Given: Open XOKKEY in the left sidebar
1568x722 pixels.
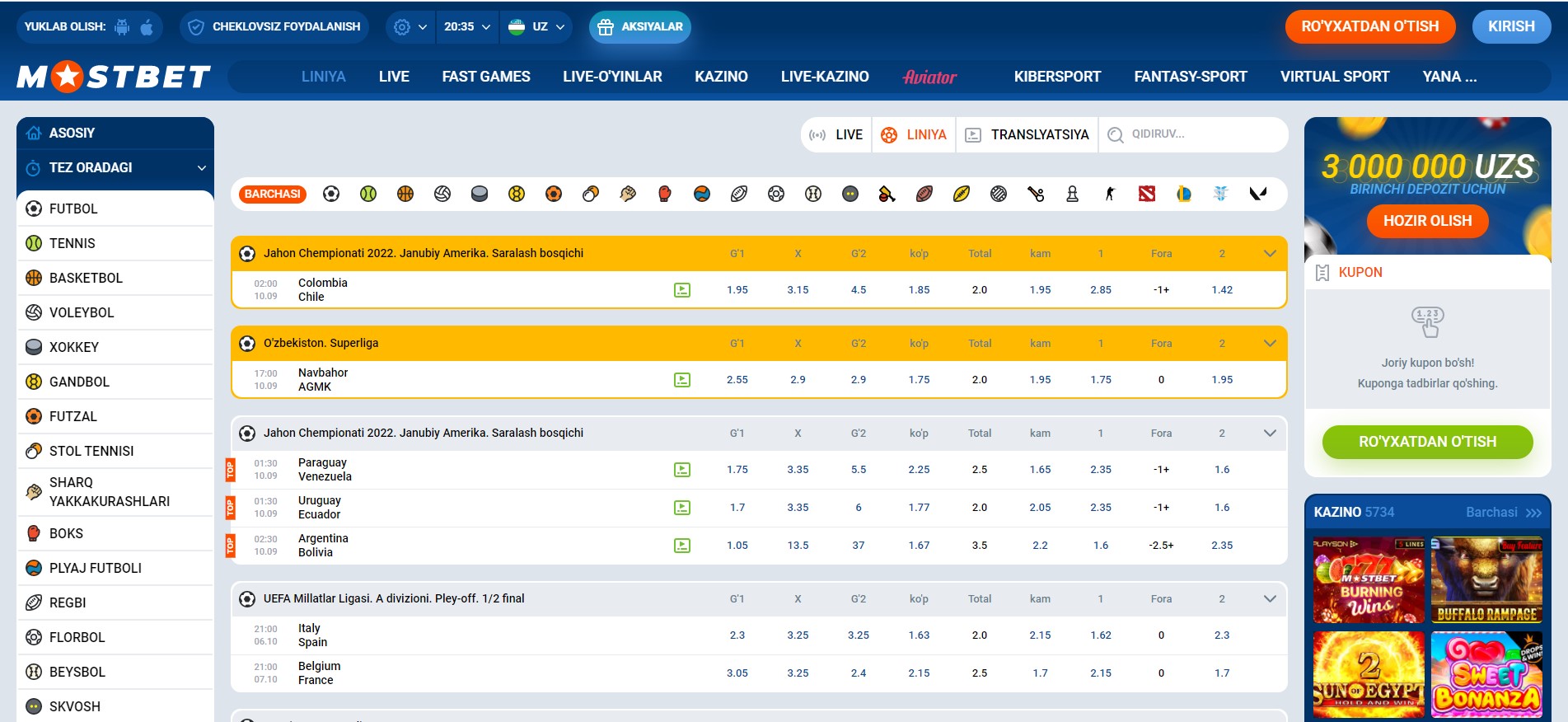Looking at the screenshot, I should tap(115, 347).
